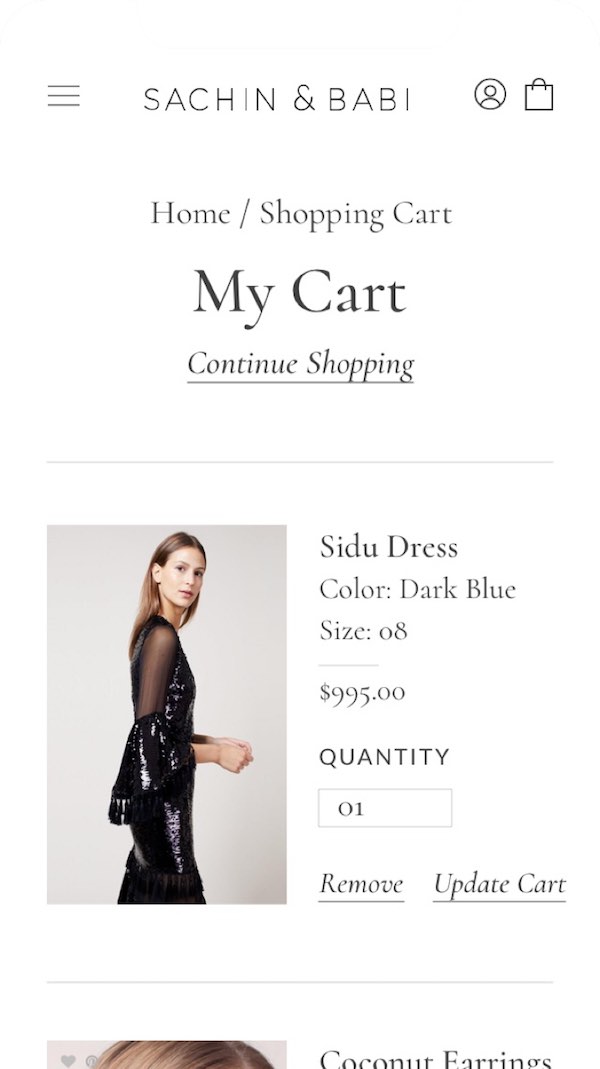Follow the Continue Shopping link
This screenshot has height=1069, width=600.
(300, 363)
